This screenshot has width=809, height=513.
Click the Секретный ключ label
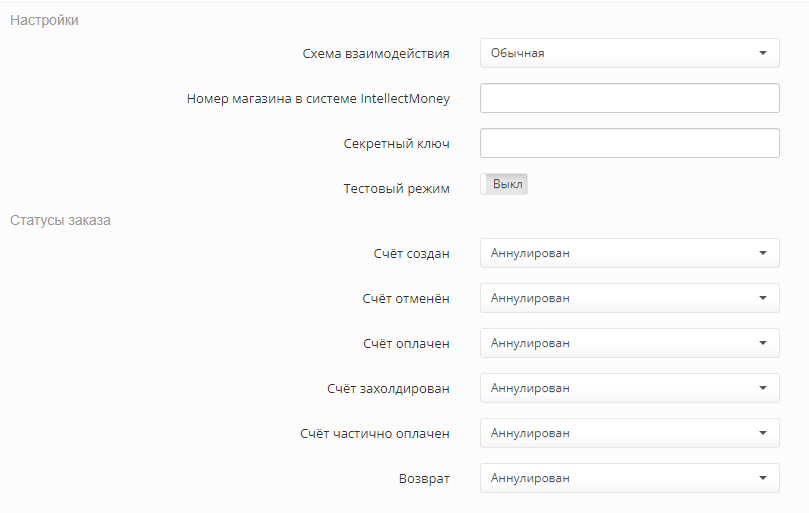tap(396, 143)
